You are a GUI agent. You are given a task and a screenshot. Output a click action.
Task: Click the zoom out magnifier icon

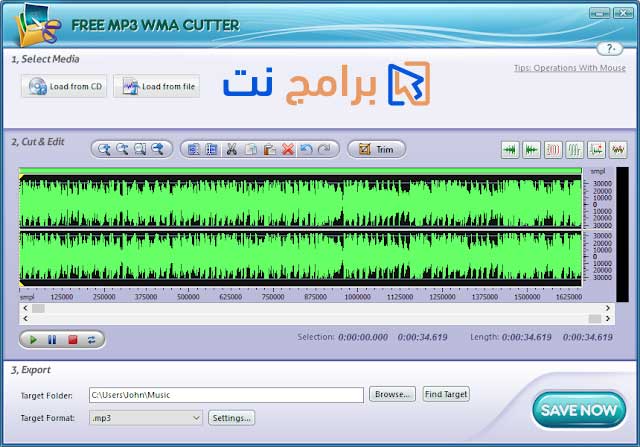122,149
